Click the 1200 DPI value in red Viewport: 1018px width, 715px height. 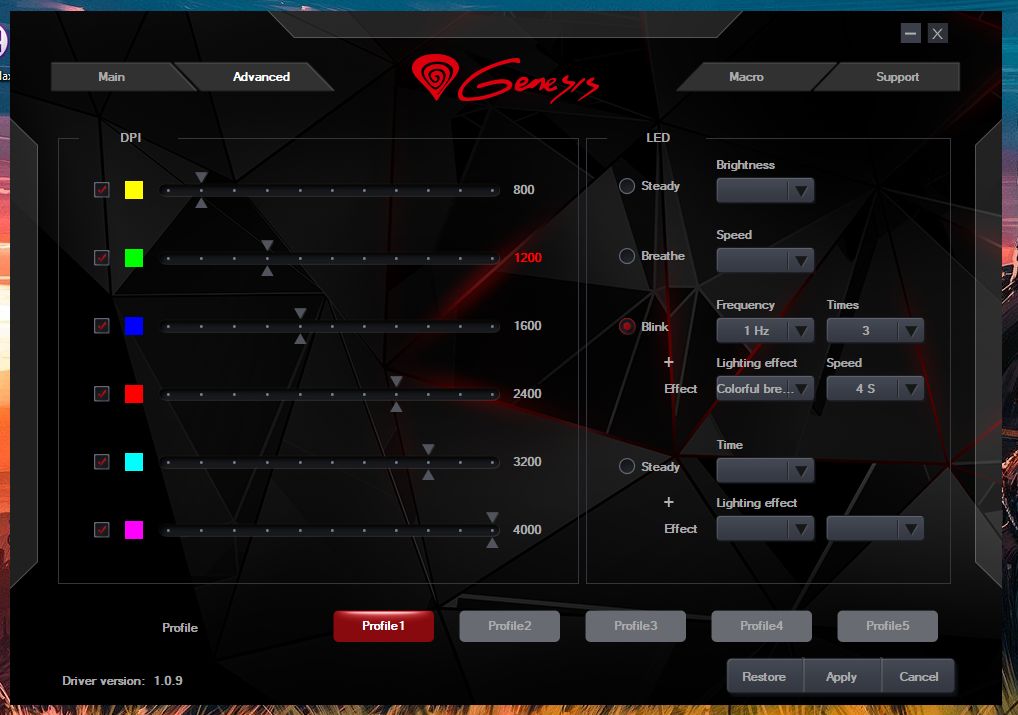[x=527, y=258]
